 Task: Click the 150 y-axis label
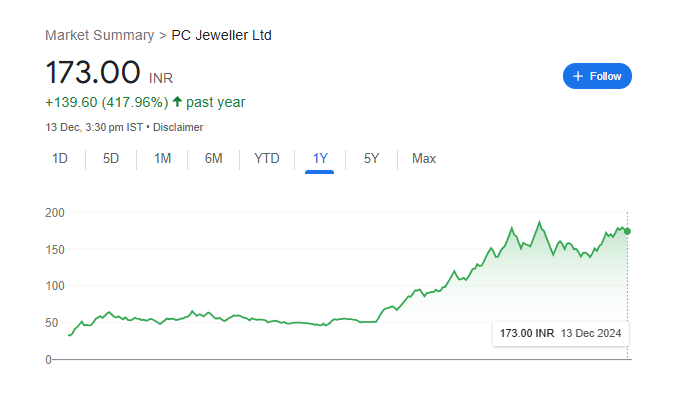click(x=55, y=250)
